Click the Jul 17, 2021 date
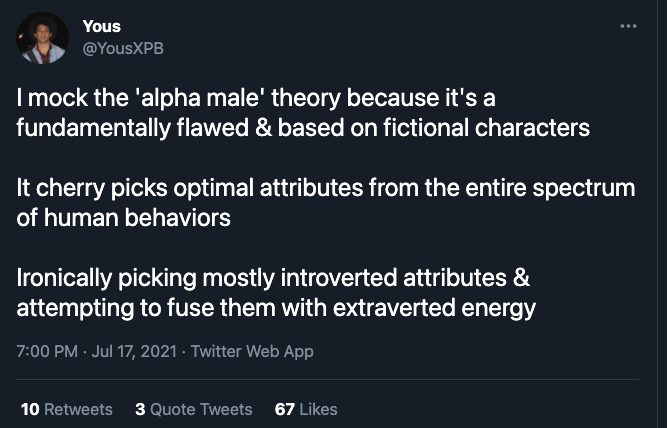Viewport: 667px width, 428px height. [x=134, y=351]
